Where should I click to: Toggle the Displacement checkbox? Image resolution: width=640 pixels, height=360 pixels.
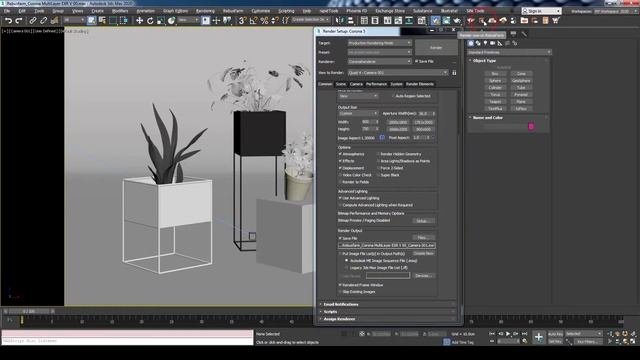(340, 168)
